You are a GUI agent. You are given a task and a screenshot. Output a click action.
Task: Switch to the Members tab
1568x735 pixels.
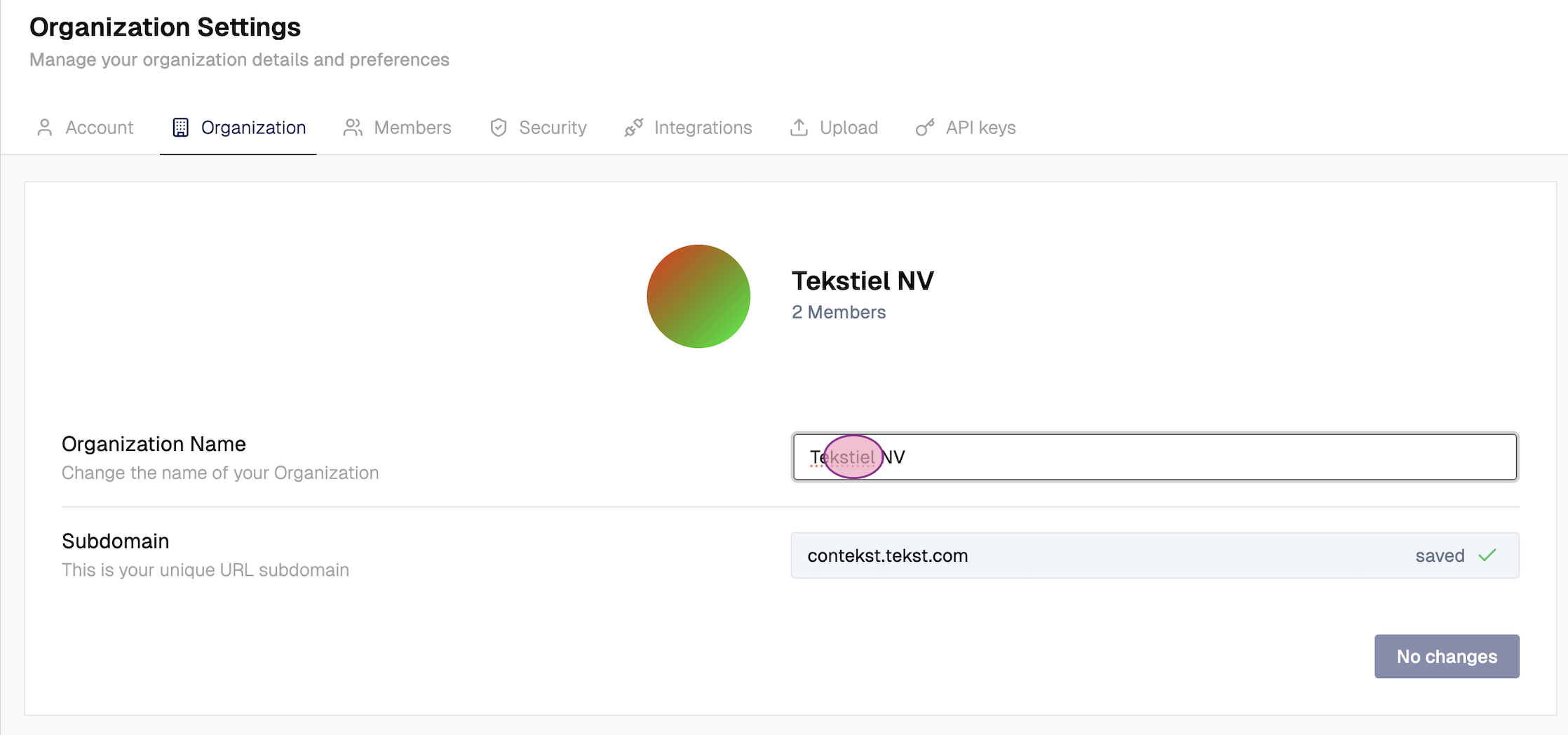click(x=397, y=128)
